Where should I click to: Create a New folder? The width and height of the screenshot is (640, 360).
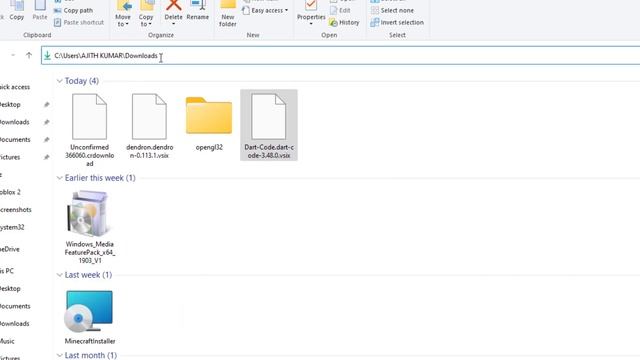click(x=228, y=14)
